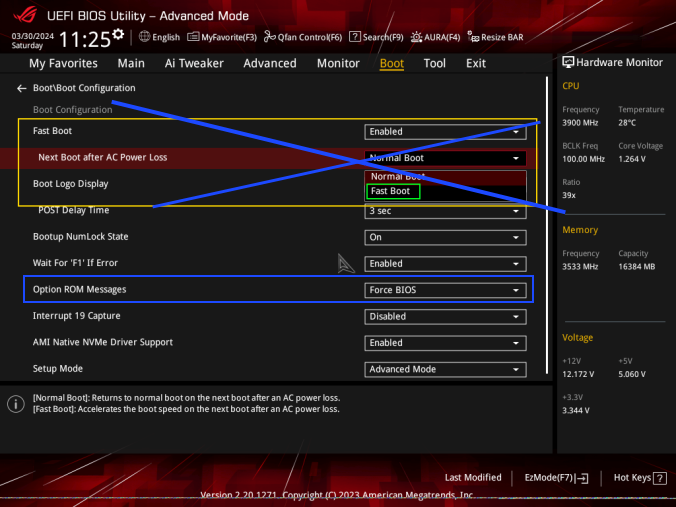Select Wait For 'F1' If Error label

[75, 263]
